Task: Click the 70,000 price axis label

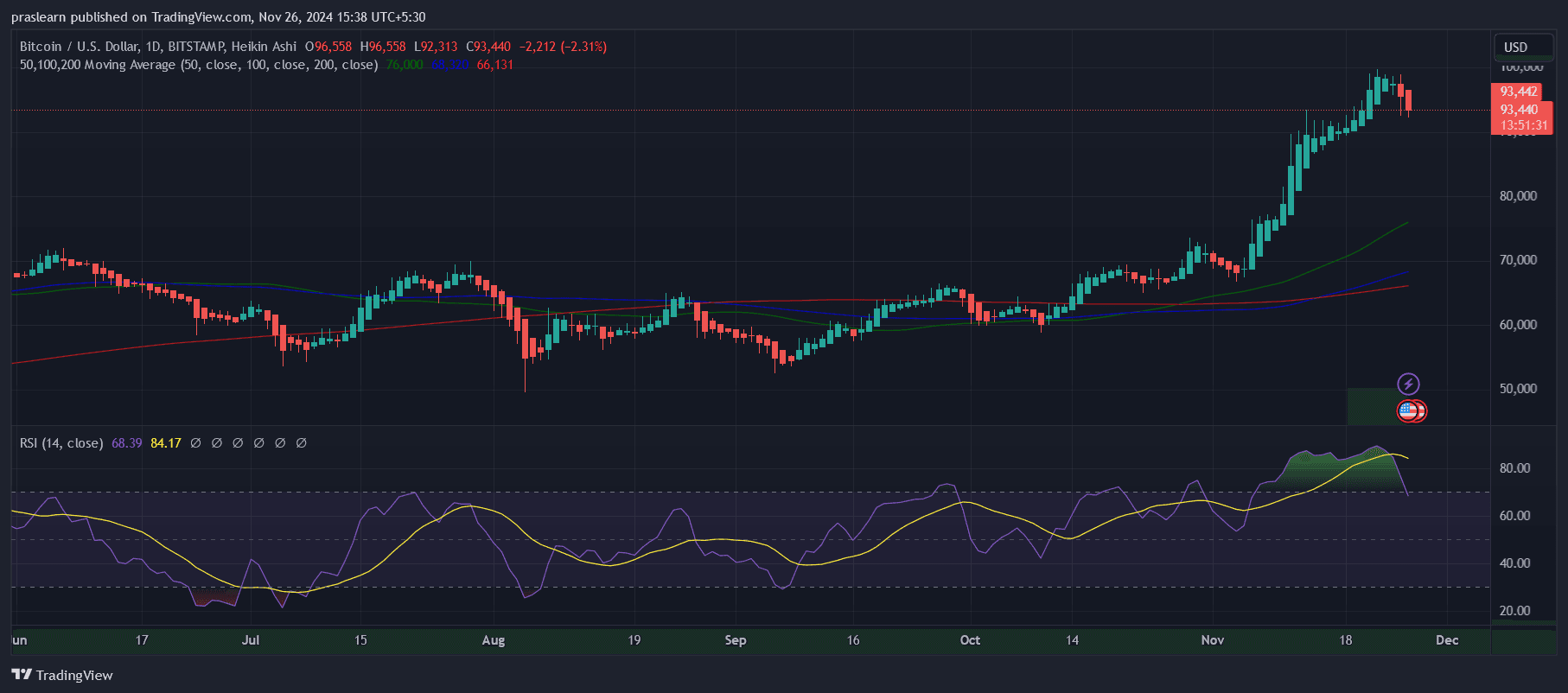Action: (x=1518, y=260)
